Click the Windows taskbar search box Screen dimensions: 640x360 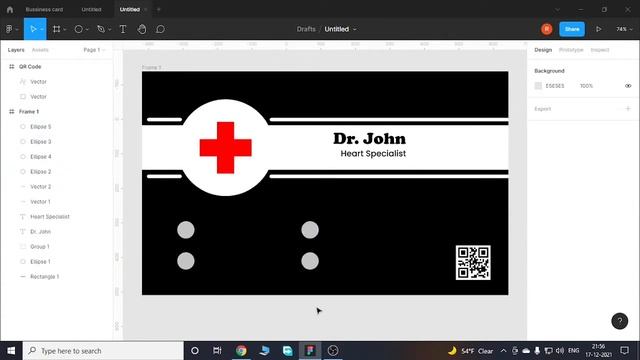103,351
